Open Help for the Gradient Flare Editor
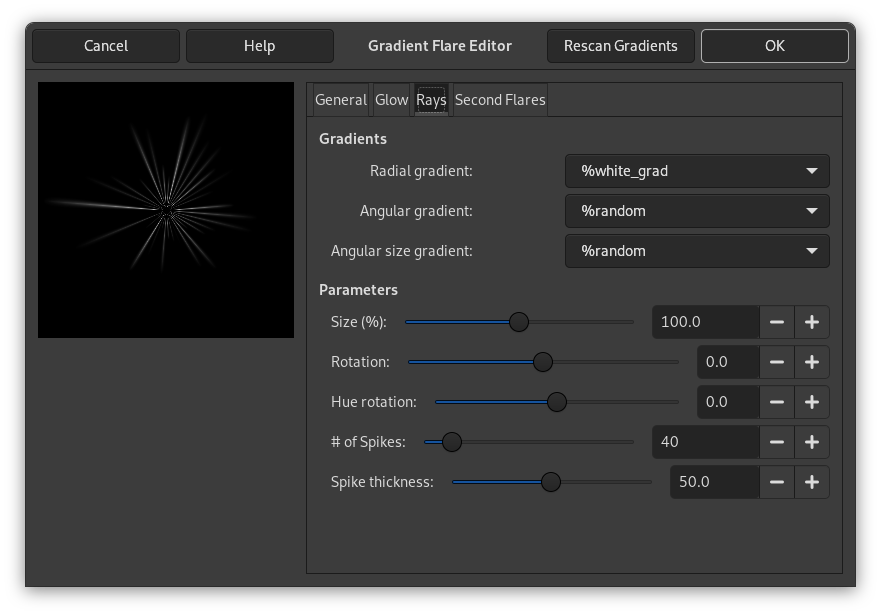 coord(259,45)
